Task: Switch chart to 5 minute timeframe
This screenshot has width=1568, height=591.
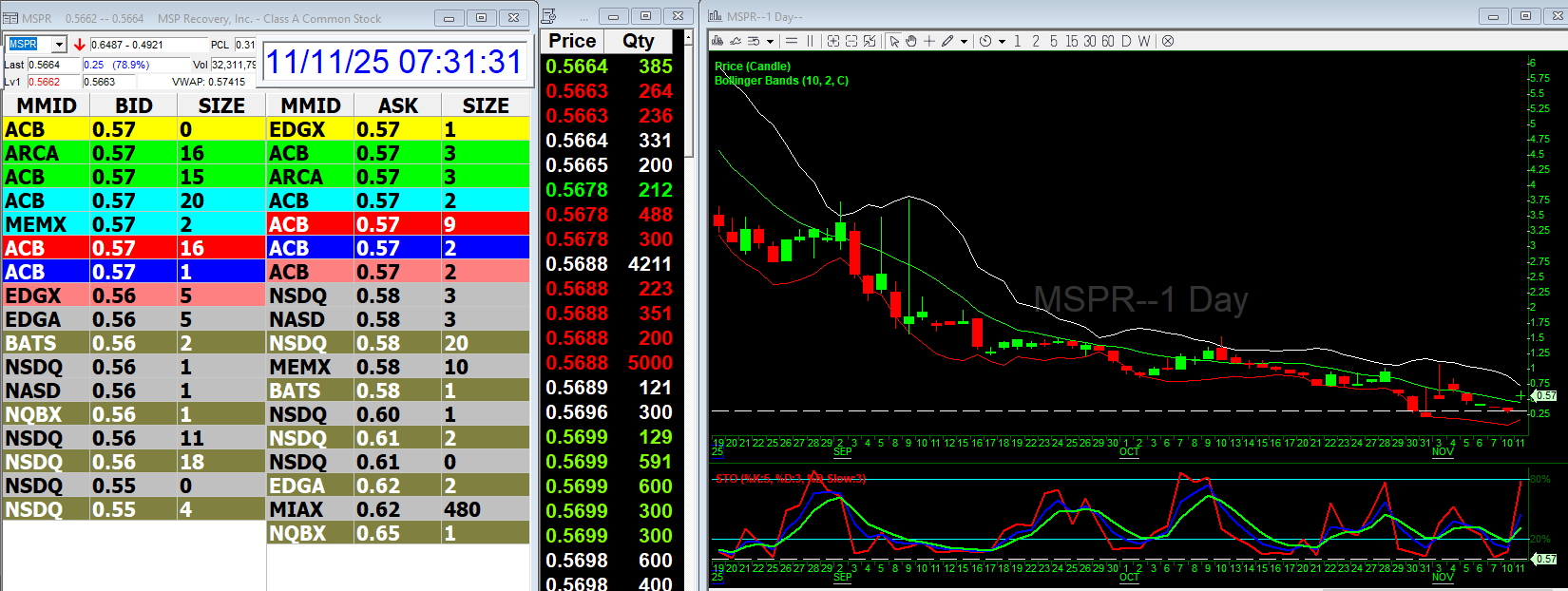Action: (1053, 41)
